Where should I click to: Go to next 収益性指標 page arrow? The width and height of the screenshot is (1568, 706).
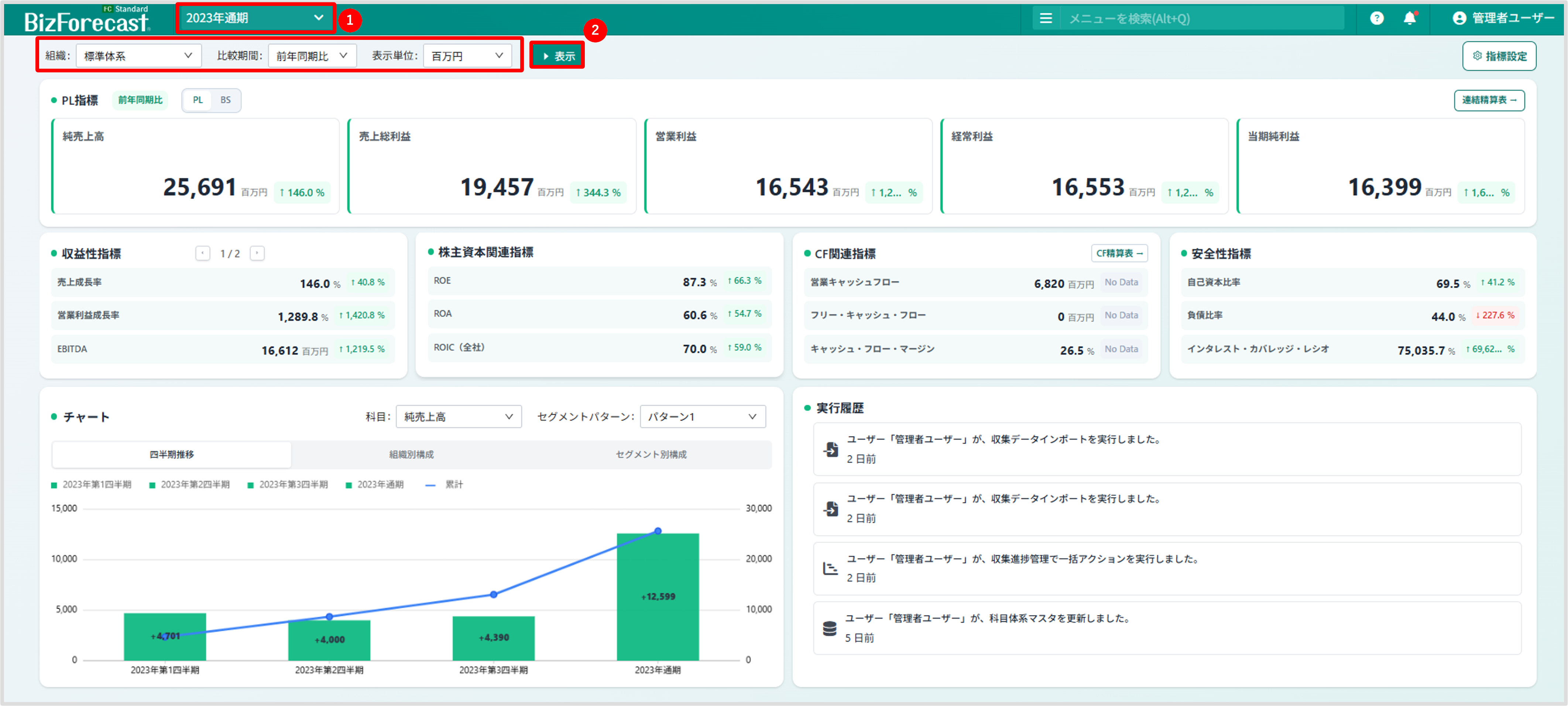[x=257, y=253]
